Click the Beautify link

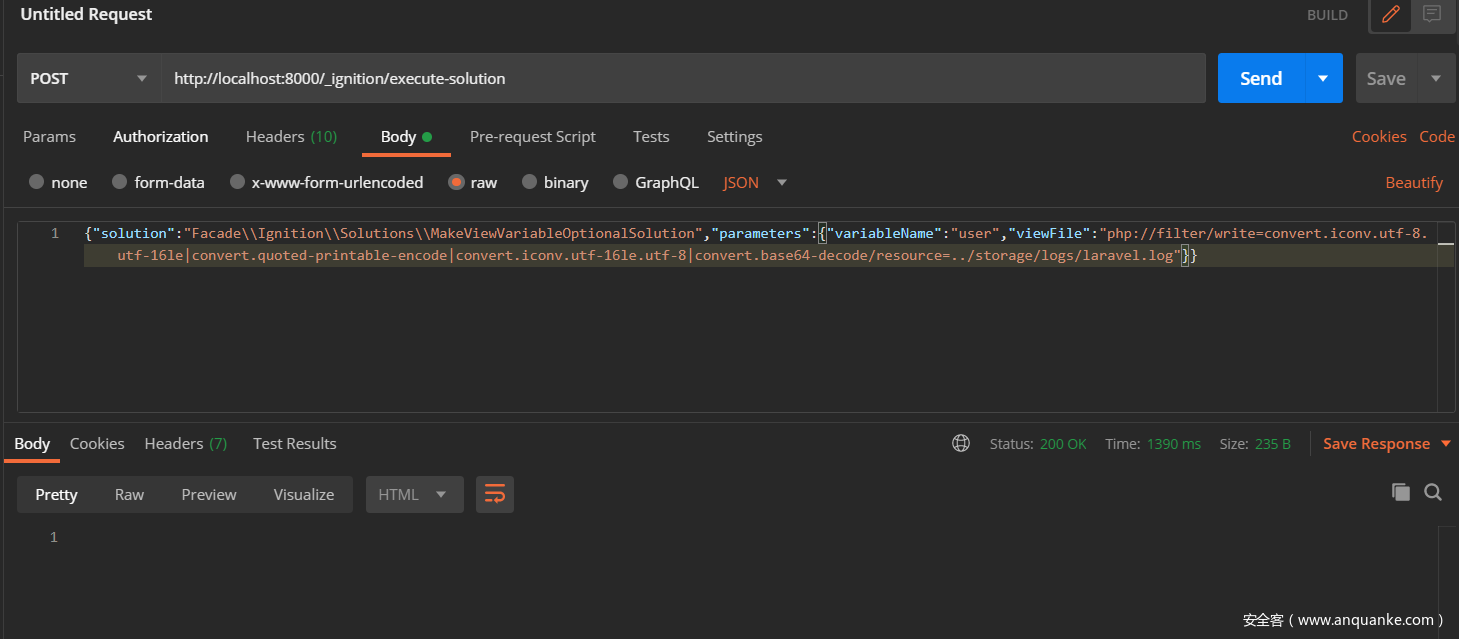pyautogui.click(x=1413, y=182)
